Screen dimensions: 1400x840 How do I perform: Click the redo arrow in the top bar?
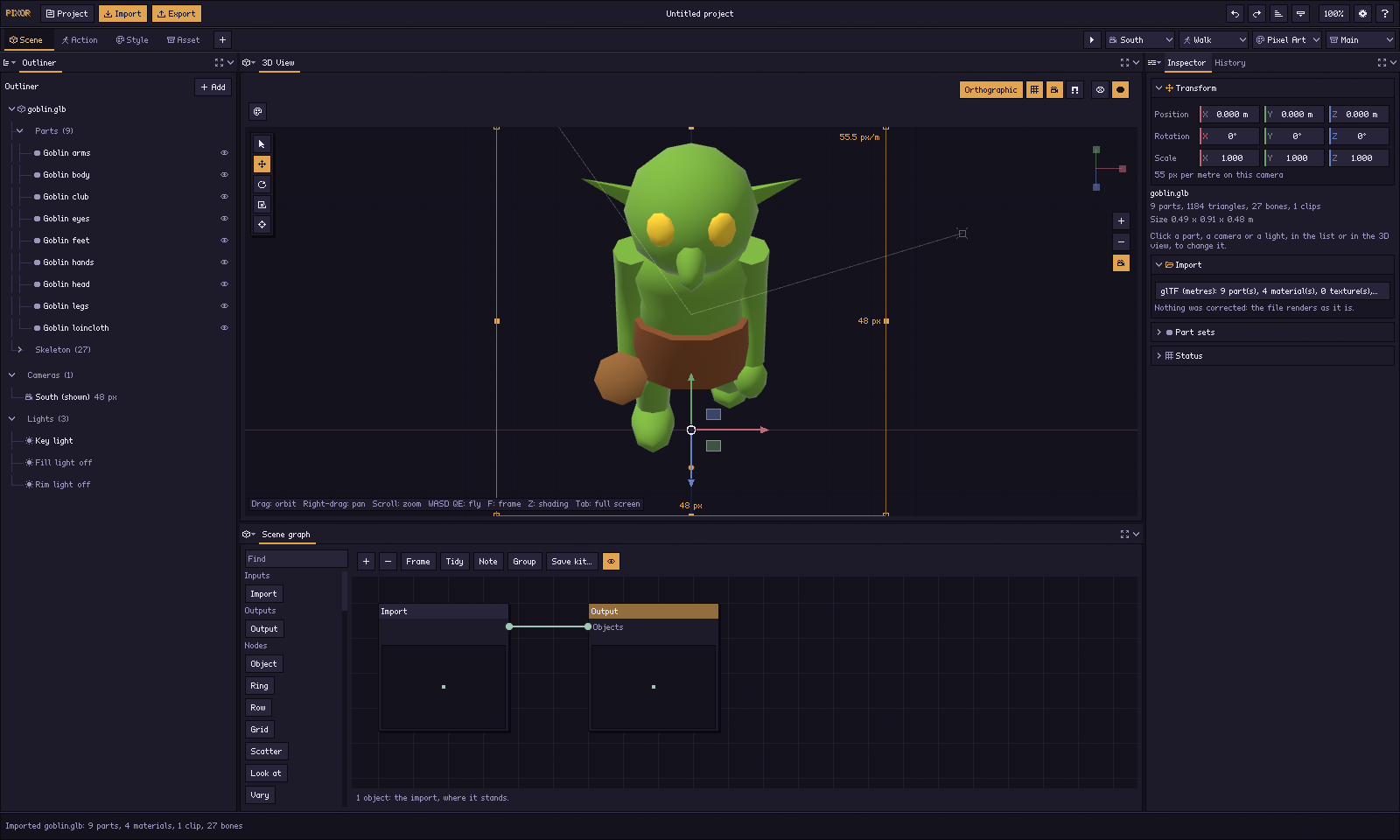[1256, 14]
